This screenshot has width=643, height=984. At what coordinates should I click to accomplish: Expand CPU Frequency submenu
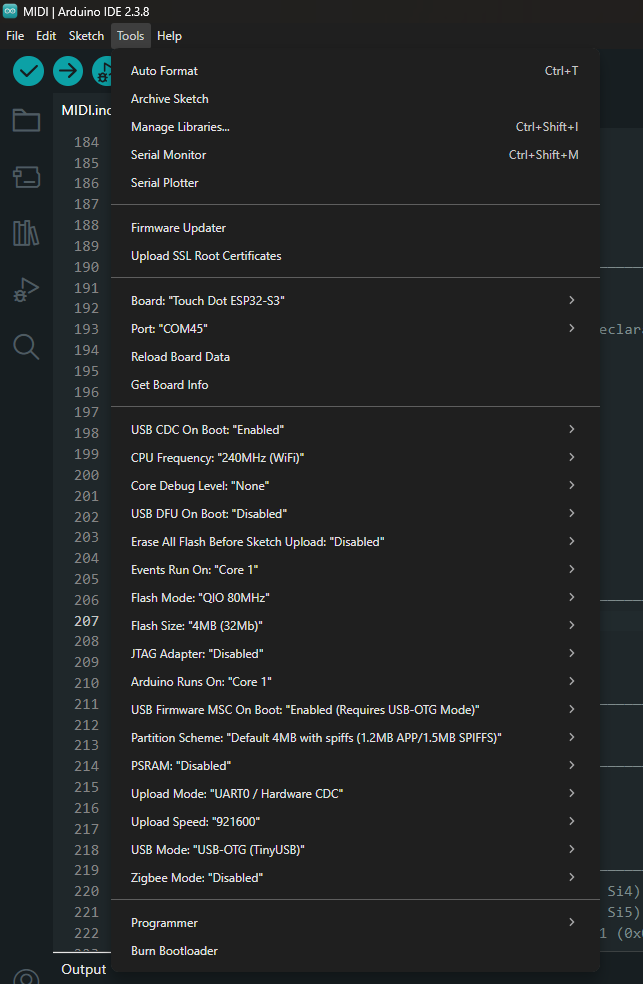click(x=355, y=458)
